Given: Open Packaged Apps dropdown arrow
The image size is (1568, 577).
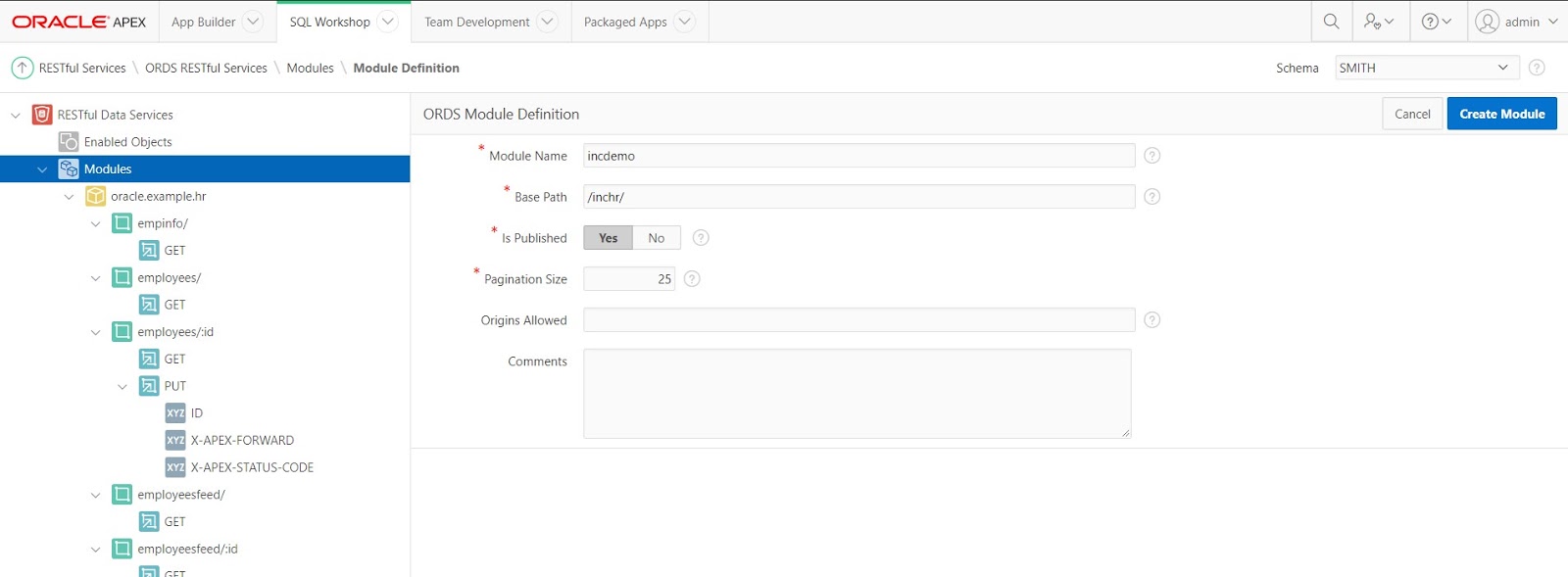Looking at the screenshot, I should click(685, 22).
